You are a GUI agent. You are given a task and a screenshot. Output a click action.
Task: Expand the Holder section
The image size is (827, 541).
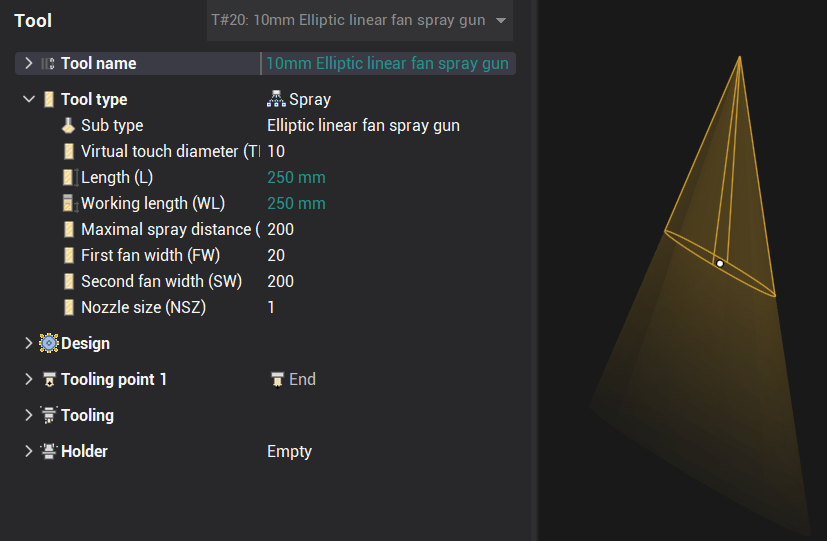[27, 452]
